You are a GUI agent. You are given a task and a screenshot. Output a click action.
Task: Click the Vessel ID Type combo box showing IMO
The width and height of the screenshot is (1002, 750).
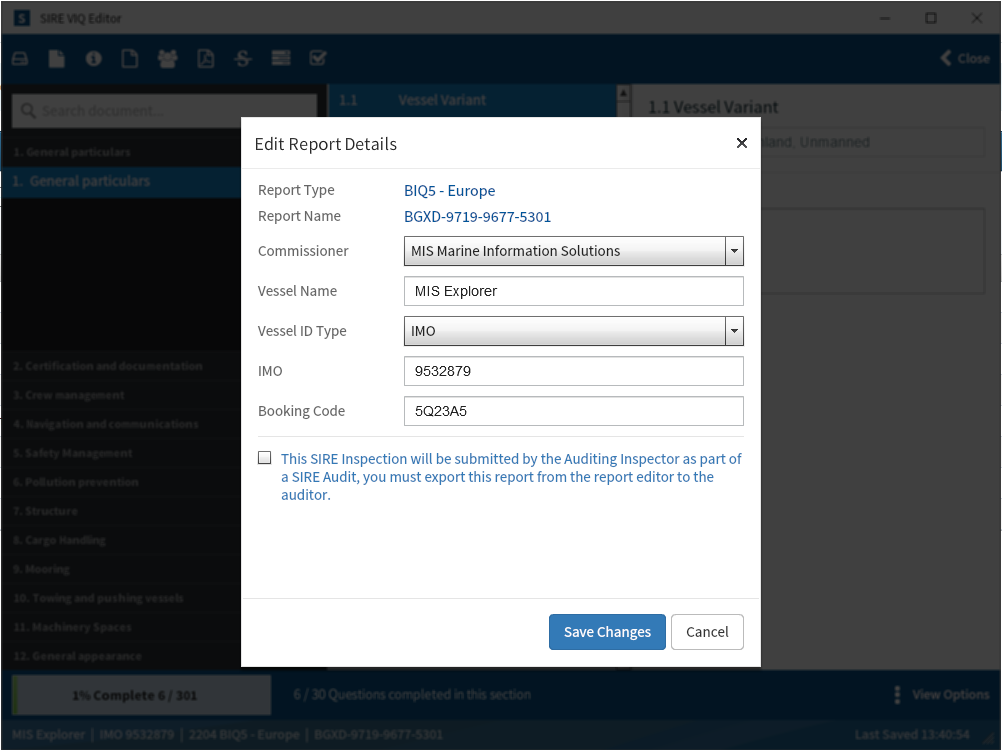573,331
